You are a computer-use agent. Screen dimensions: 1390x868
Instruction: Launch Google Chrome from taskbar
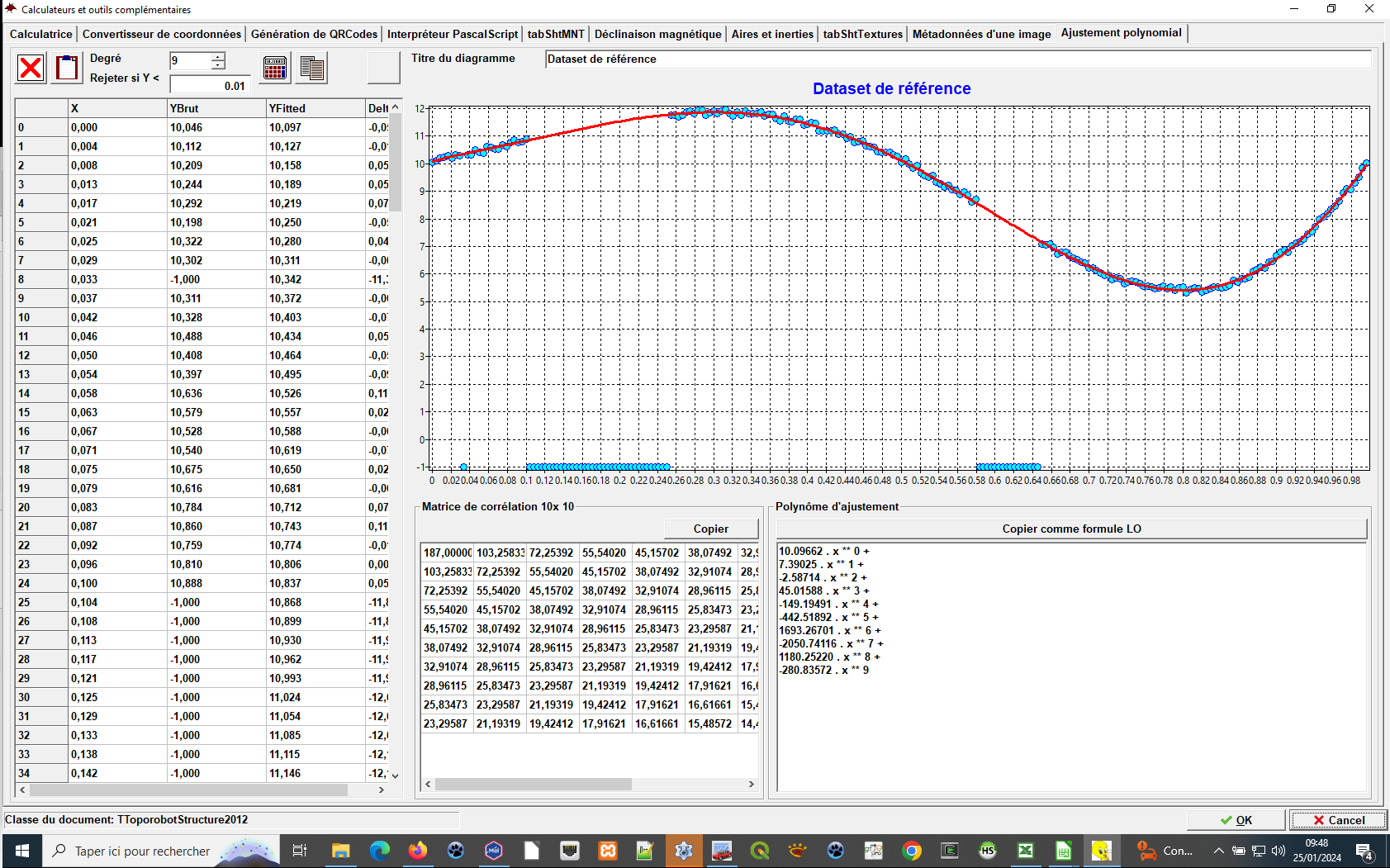pos(912,851)
